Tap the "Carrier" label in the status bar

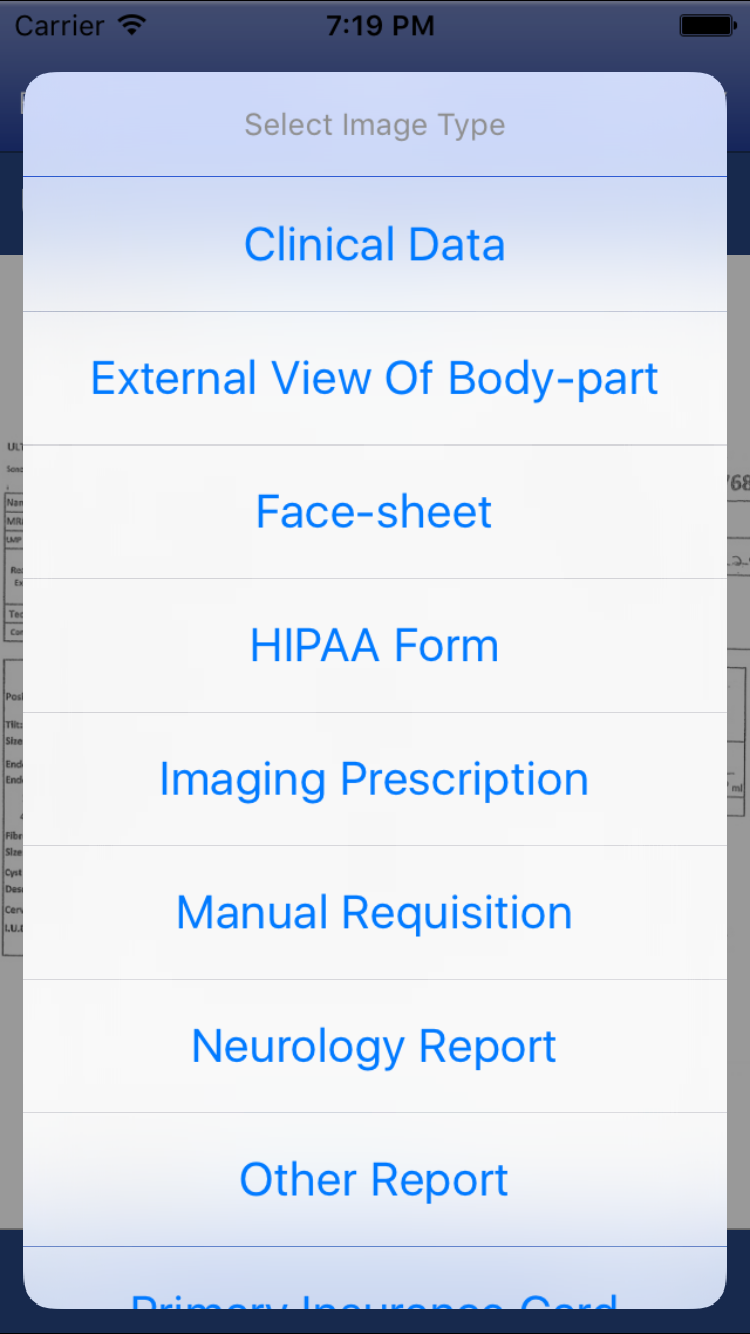pyautogui.click(x=57, y=25)
